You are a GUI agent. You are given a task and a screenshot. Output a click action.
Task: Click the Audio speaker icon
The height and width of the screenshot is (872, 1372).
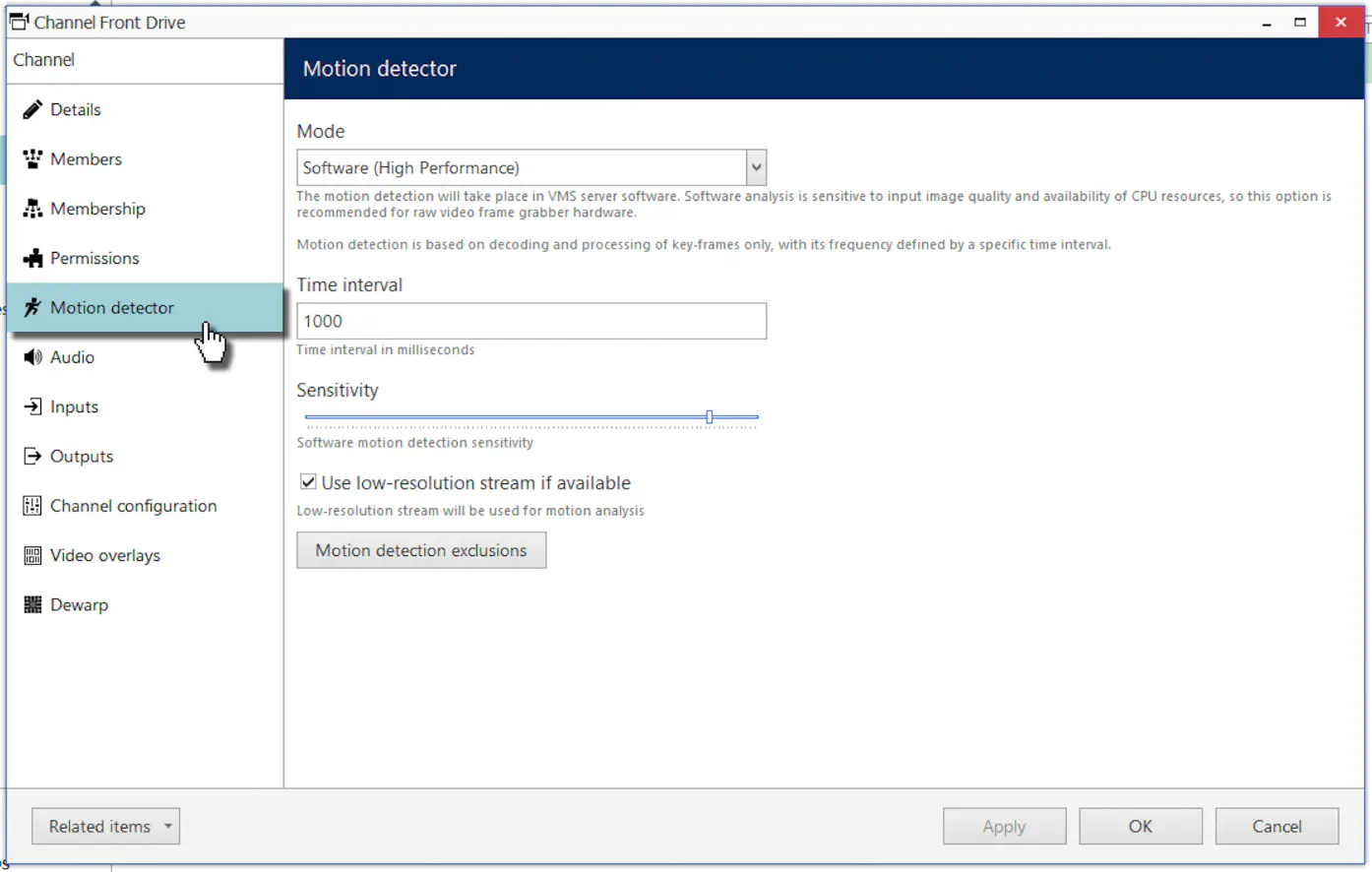tap(32, 357)
